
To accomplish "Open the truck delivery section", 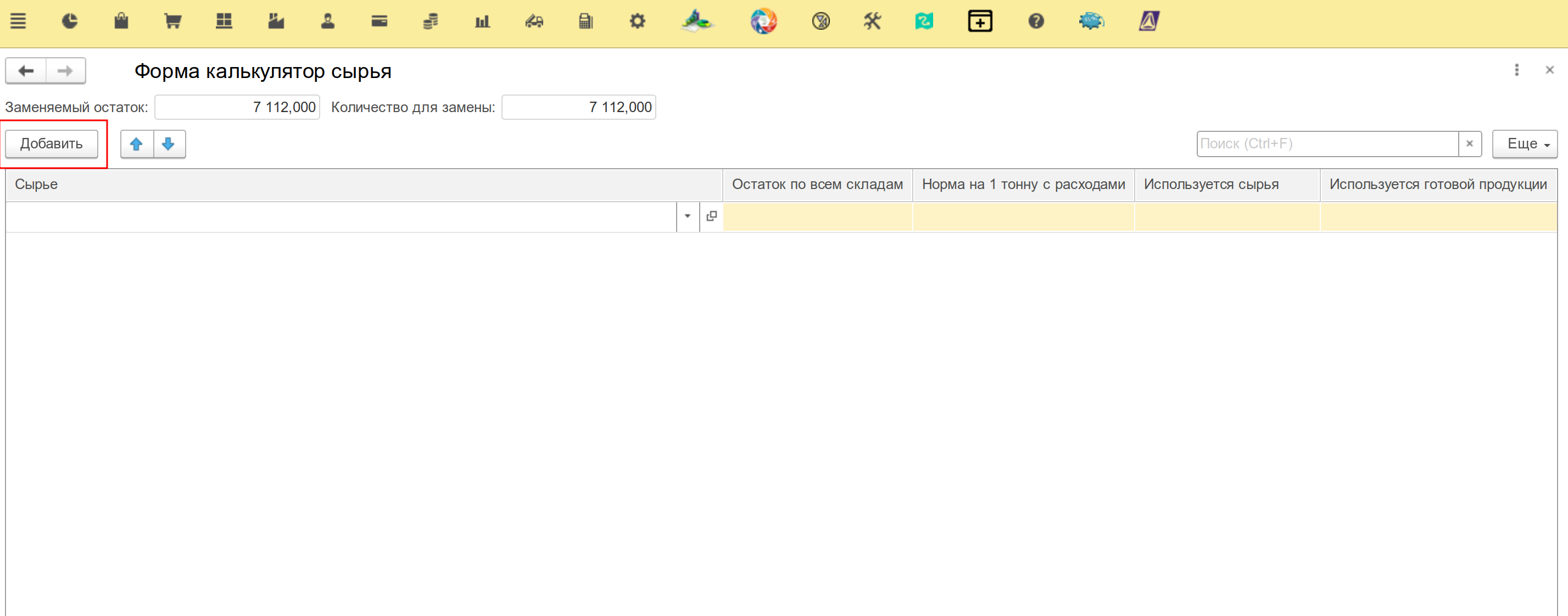I will pyautogui.click(x=534, y=22).
